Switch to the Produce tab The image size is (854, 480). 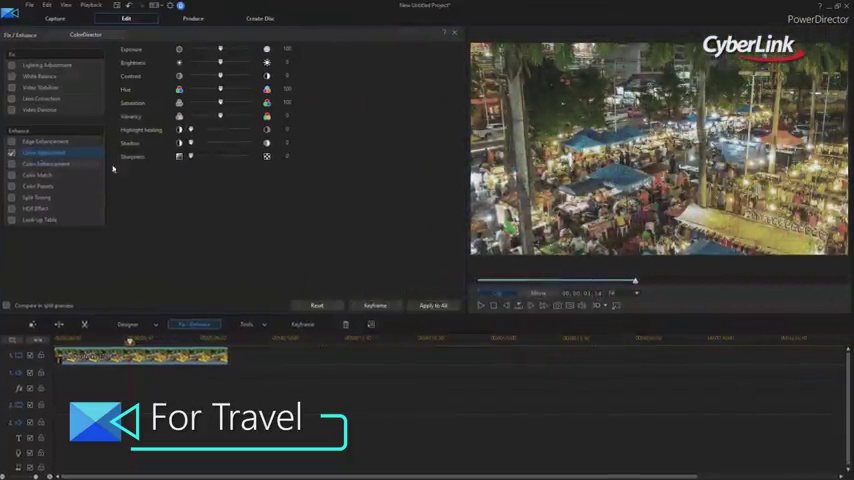(193, 18)
